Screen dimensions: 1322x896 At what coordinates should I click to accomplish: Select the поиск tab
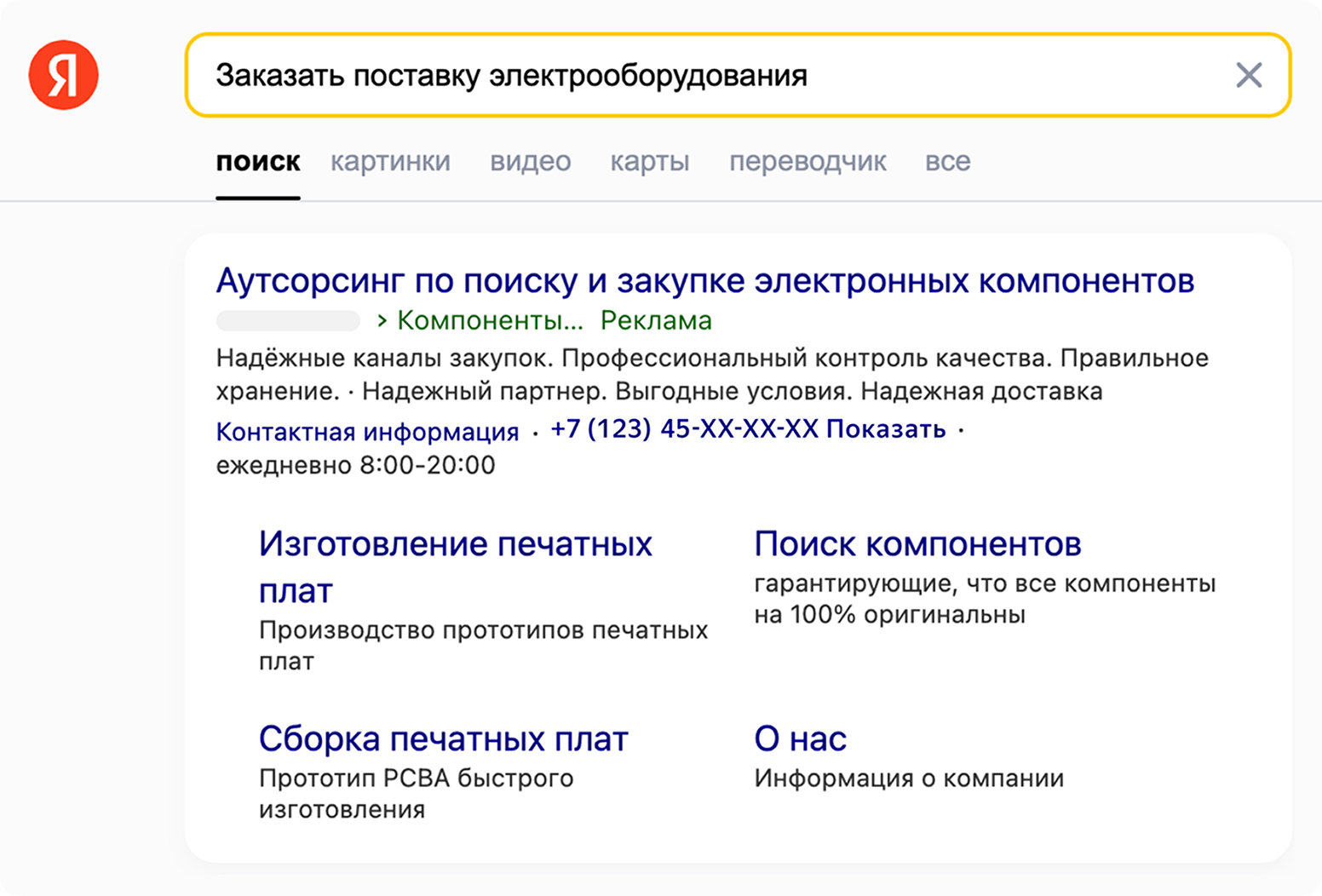point(258,161)
